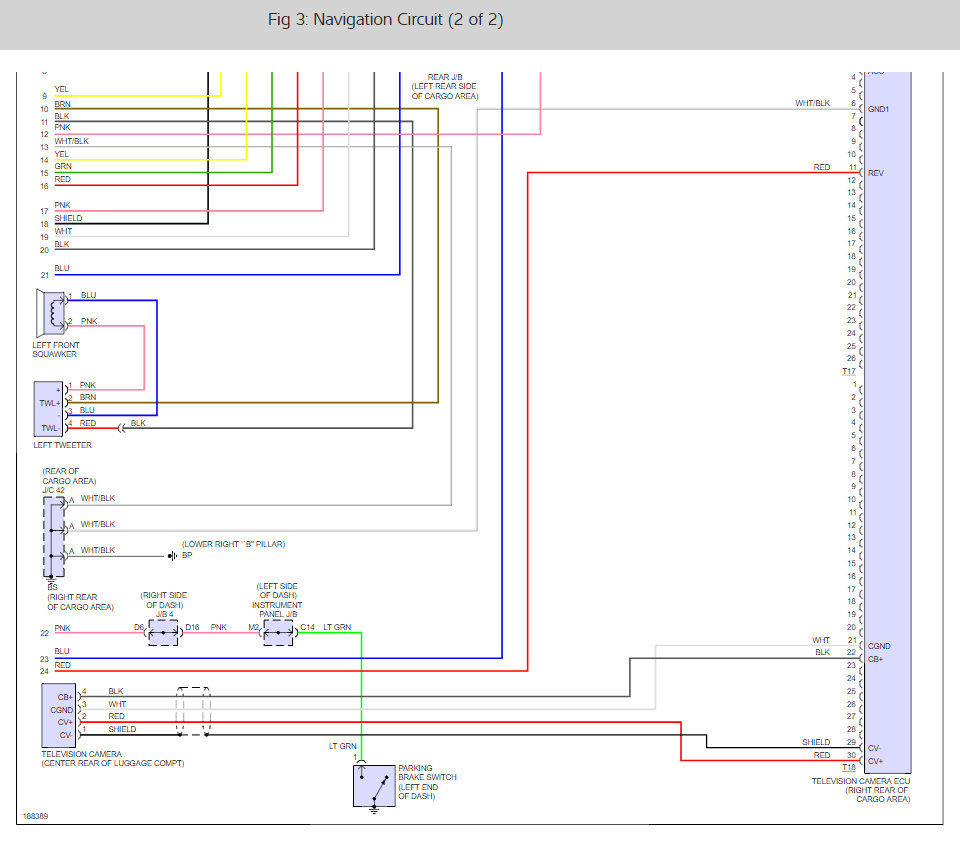Click the 'SHIELD' label at pin 18
This screenshot has width=960, height=850.
pos(68,218)
